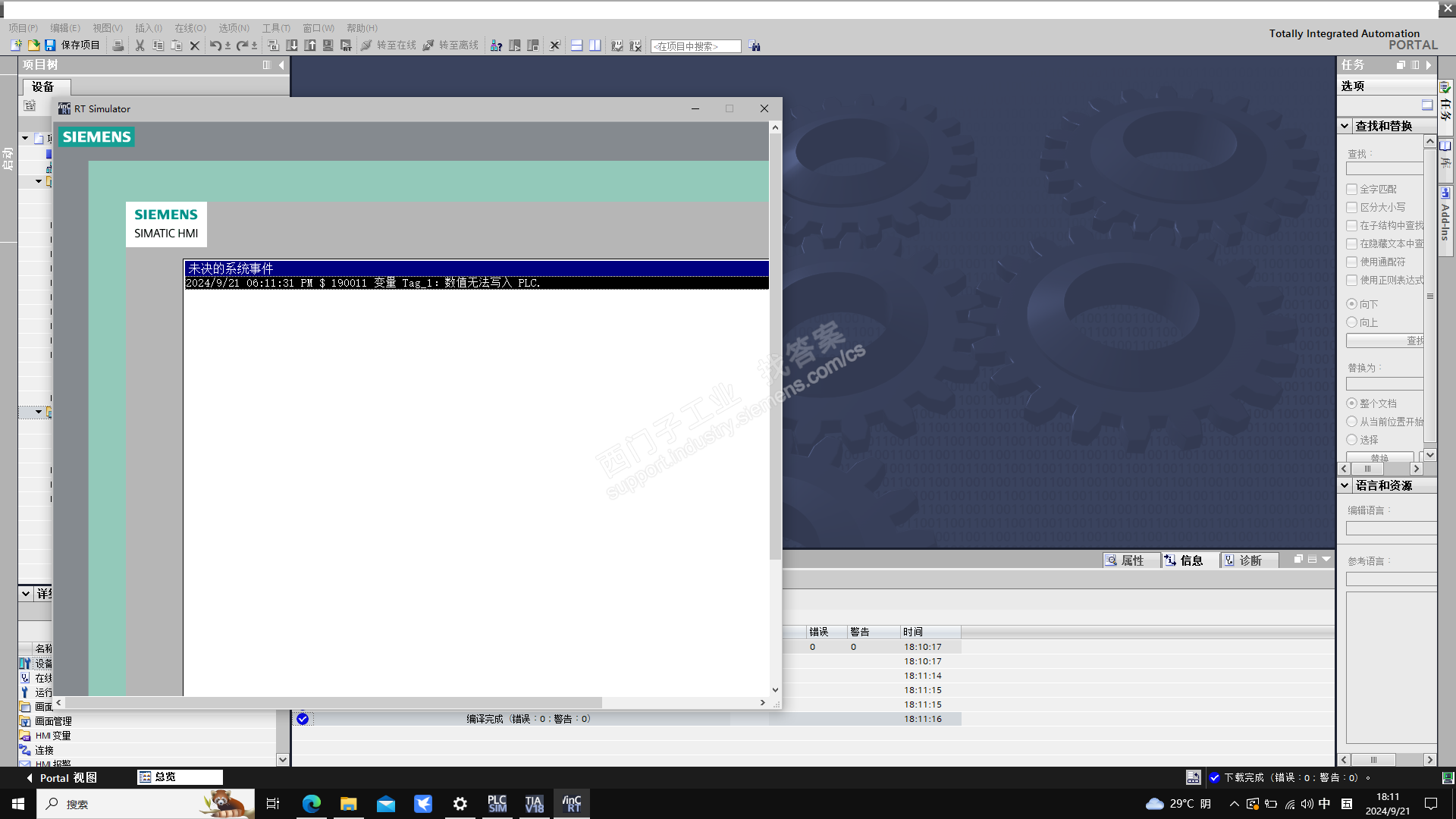Open the 在线(O) menu
Viewport: 1456px width, 819px height.
190,28
